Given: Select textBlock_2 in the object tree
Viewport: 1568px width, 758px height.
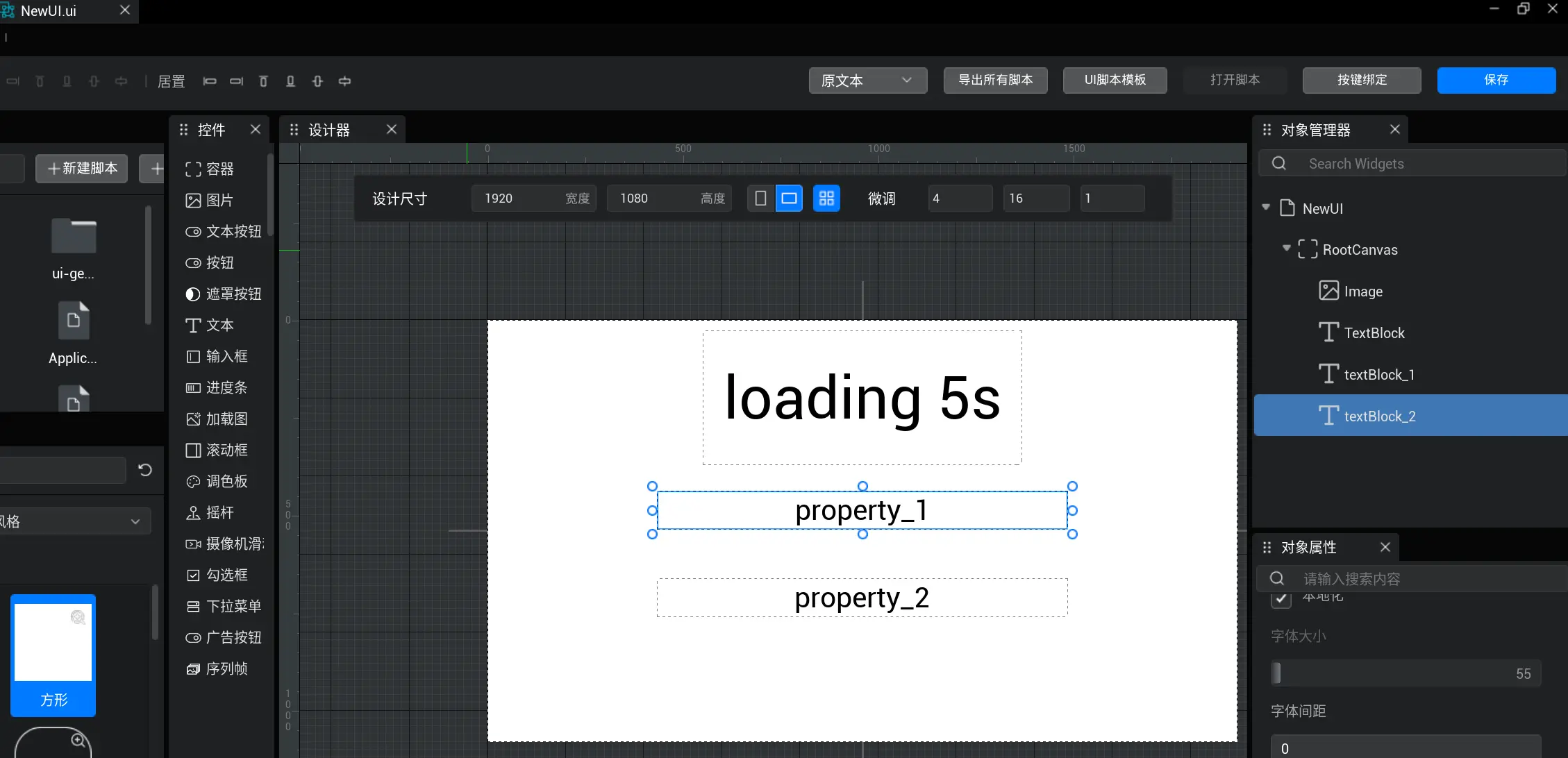Looking at the screenshot, I should point(1410,416).
